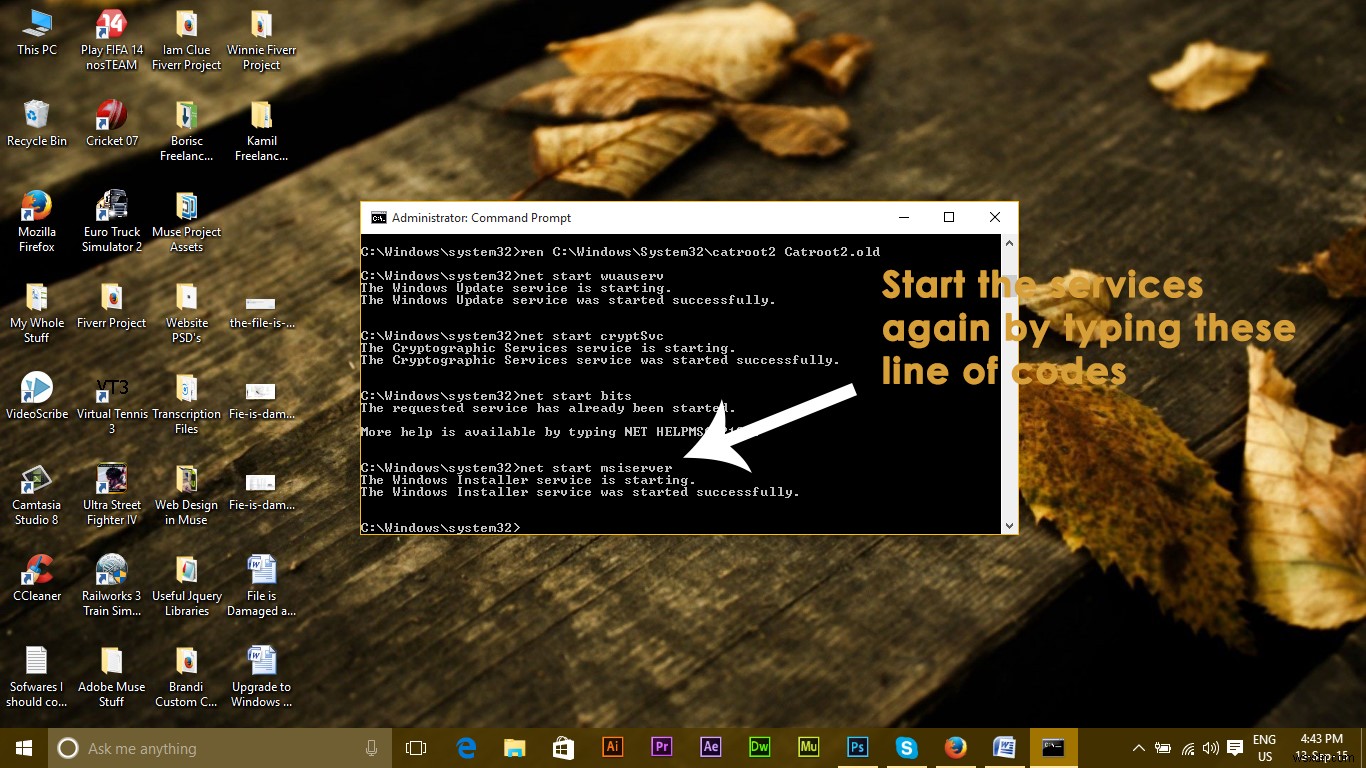The image size is (1366, 768).
Task: Launch Adobe Premiere Pro from taskbar
Action: 662,747
